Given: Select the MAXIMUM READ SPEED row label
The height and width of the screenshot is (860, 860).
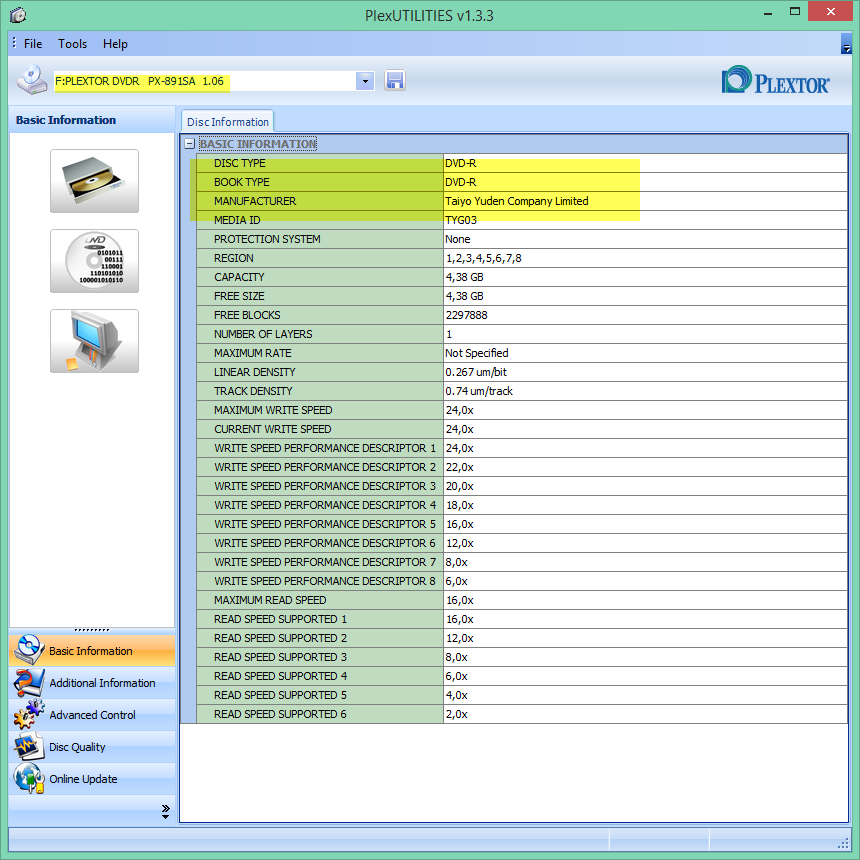Looking at the screenshot, I should (270, 601).
